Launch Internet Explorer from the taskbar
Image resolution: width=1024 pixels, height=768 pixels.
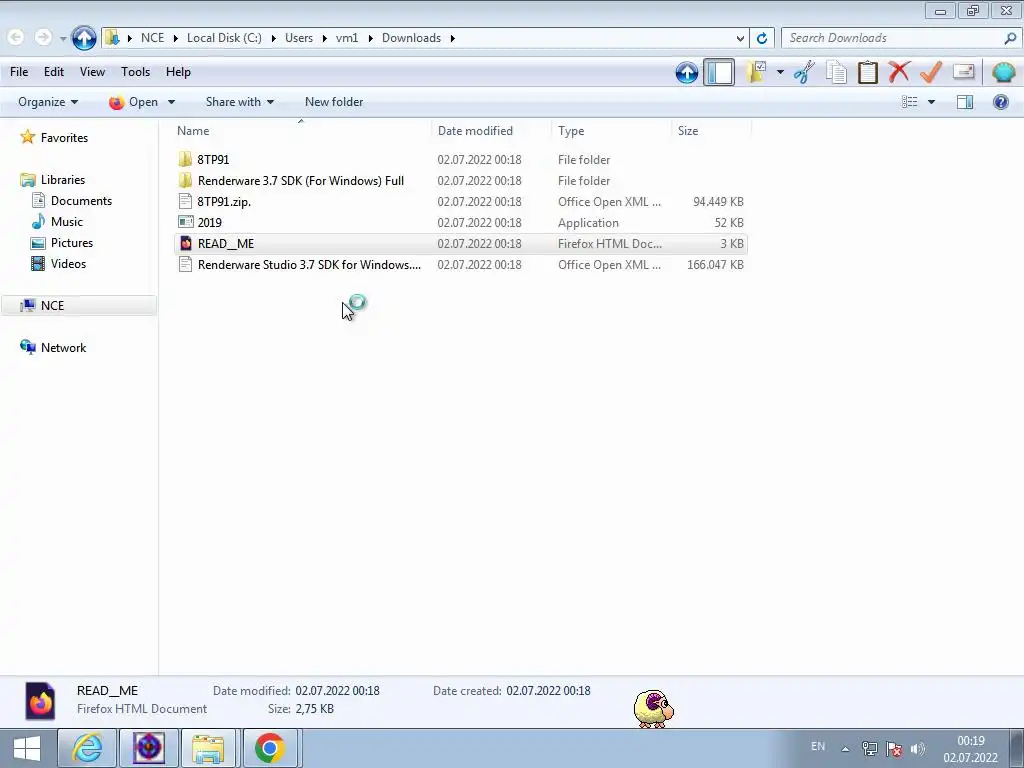(x=87, y=748)
